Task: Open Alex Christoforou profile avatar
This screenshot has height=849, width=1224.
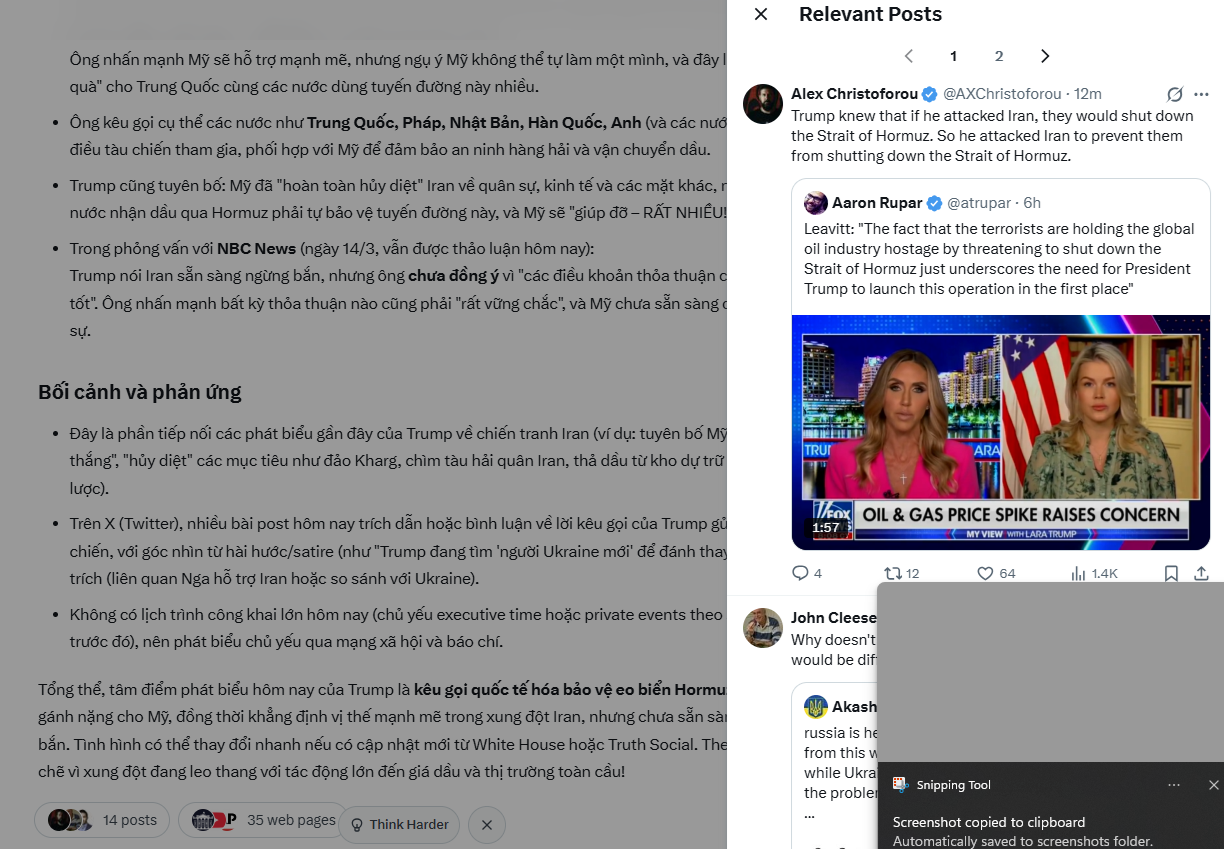Action: click(762, 104)
